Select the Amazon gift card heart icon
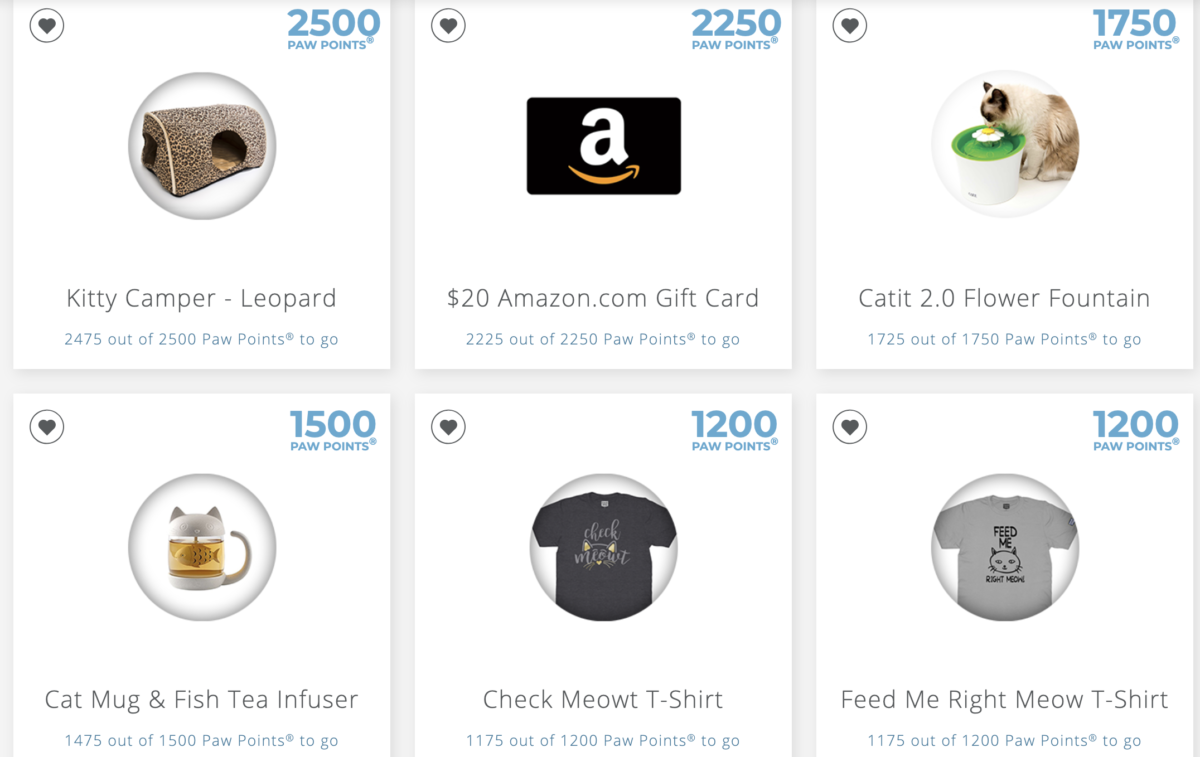The height and width of the screenshot is (757, 1200). coord(448,26)
